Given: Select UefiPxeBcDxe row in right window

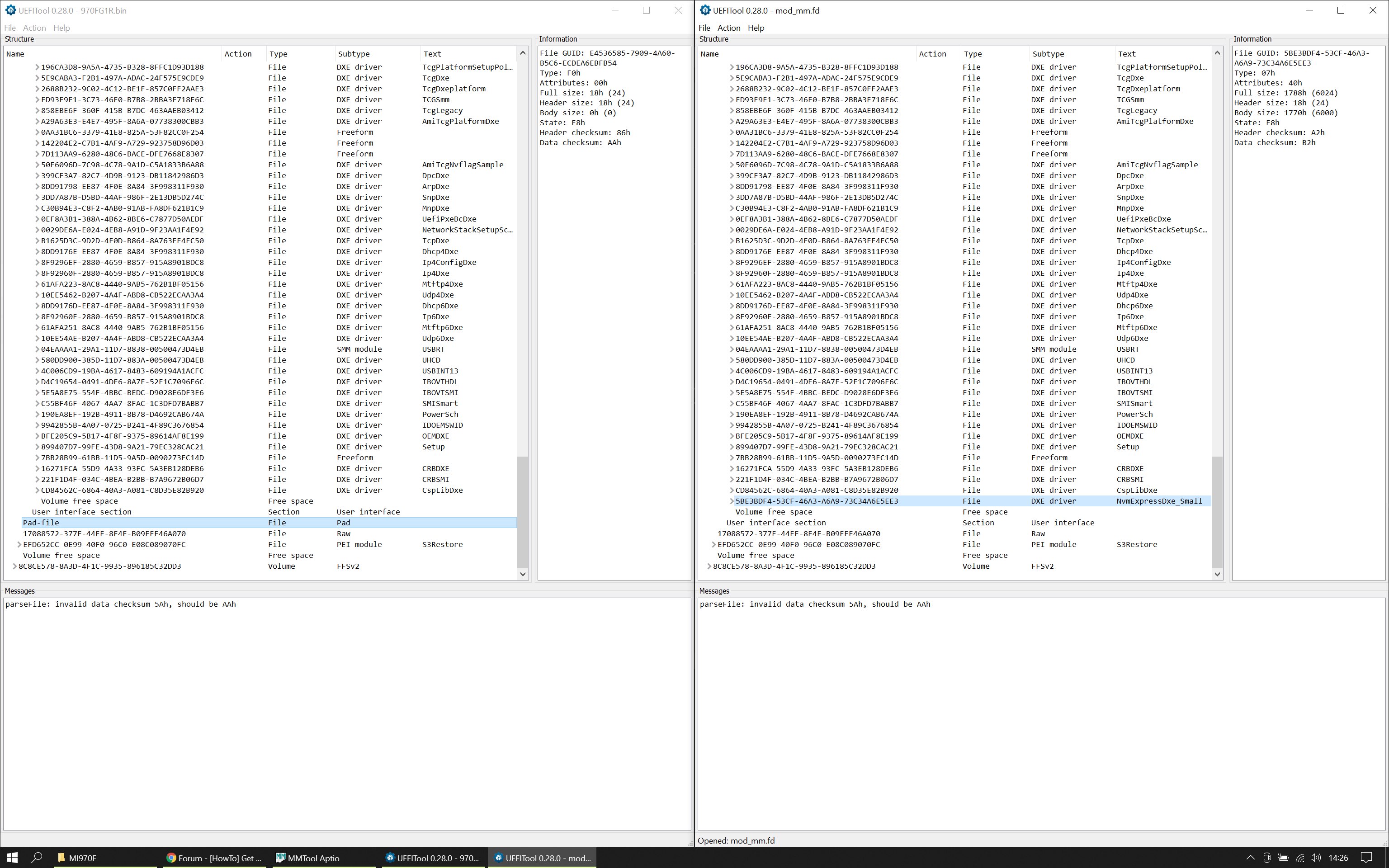Looking at the screenshot, I should pyautogui.click(x=972, y=219).
